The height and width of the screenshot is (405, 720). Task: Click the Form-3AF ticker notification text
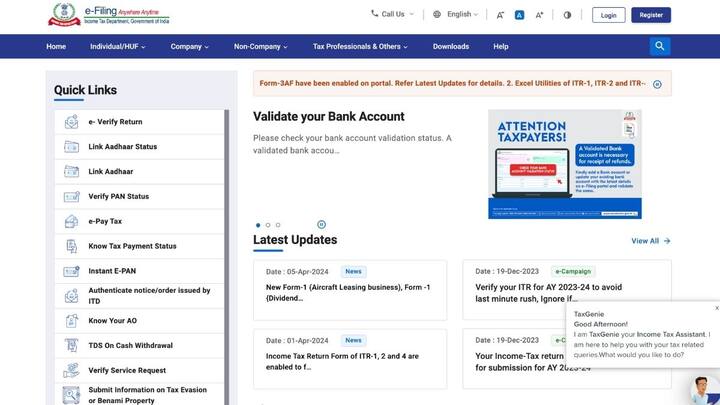(x=452, y=83)
